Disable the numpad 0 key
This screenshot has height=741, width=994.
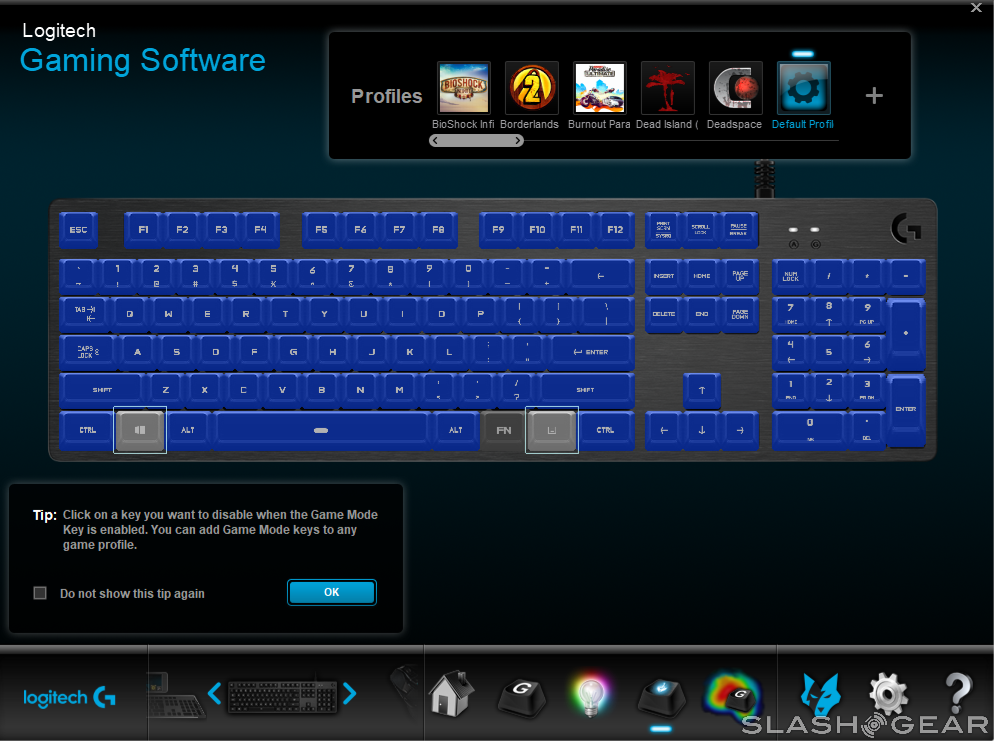pyautogui.click(x=810, y=430)
